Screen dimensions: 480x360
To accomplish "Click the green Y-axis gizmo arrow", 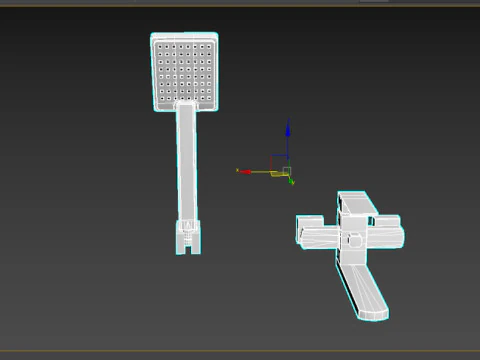I will pos(292,182).
